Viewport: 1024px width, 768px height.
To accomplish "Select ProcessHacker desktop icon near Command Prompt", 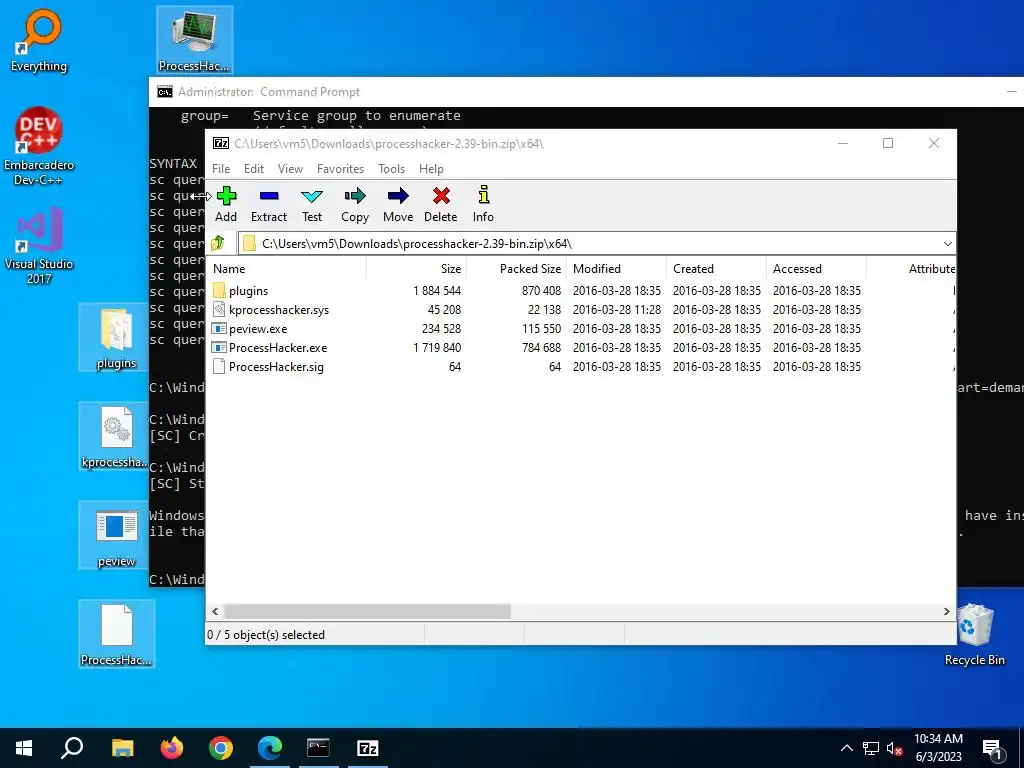I will [x=195, y=40].
